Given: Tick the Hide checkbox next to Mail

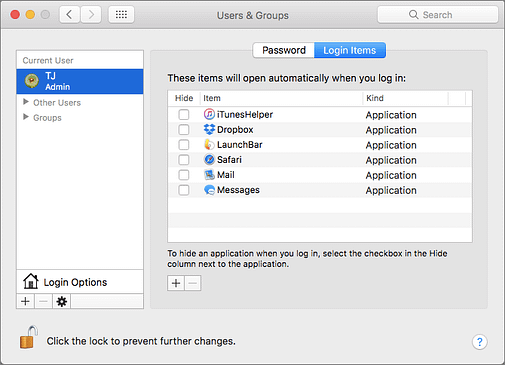Looking at the screenshot, I should tap(184, 175).
